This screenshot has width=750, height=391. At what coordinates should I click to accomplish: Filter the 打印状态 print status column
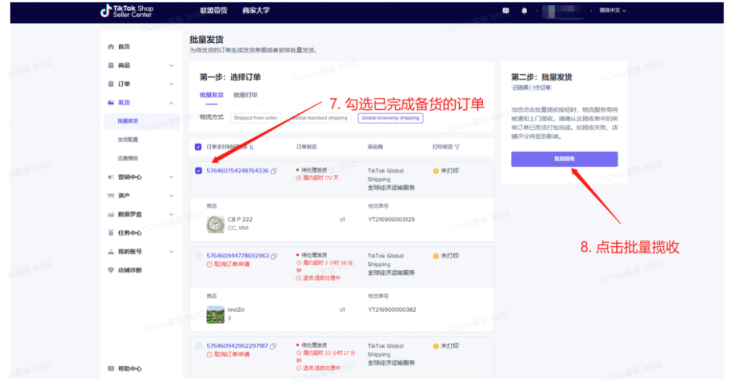point(457,147)
